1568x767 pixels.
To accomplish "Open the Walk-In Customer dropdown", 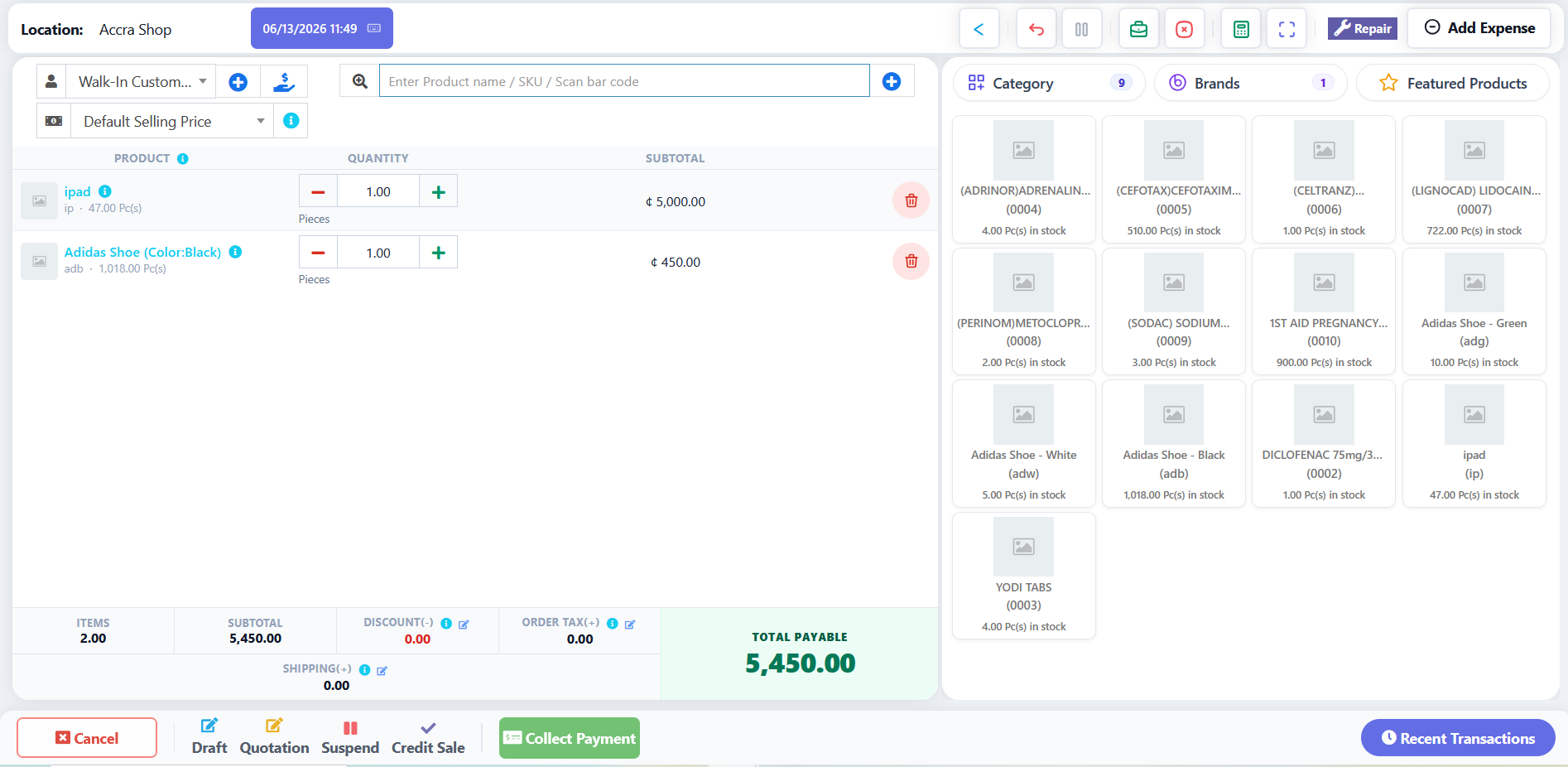I will 142,81.
